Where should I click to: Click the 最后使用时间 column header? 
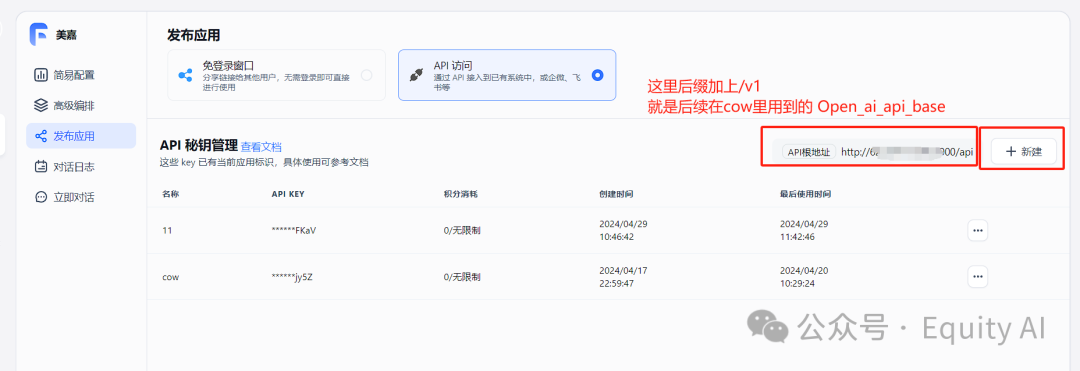tap(805, 194)
